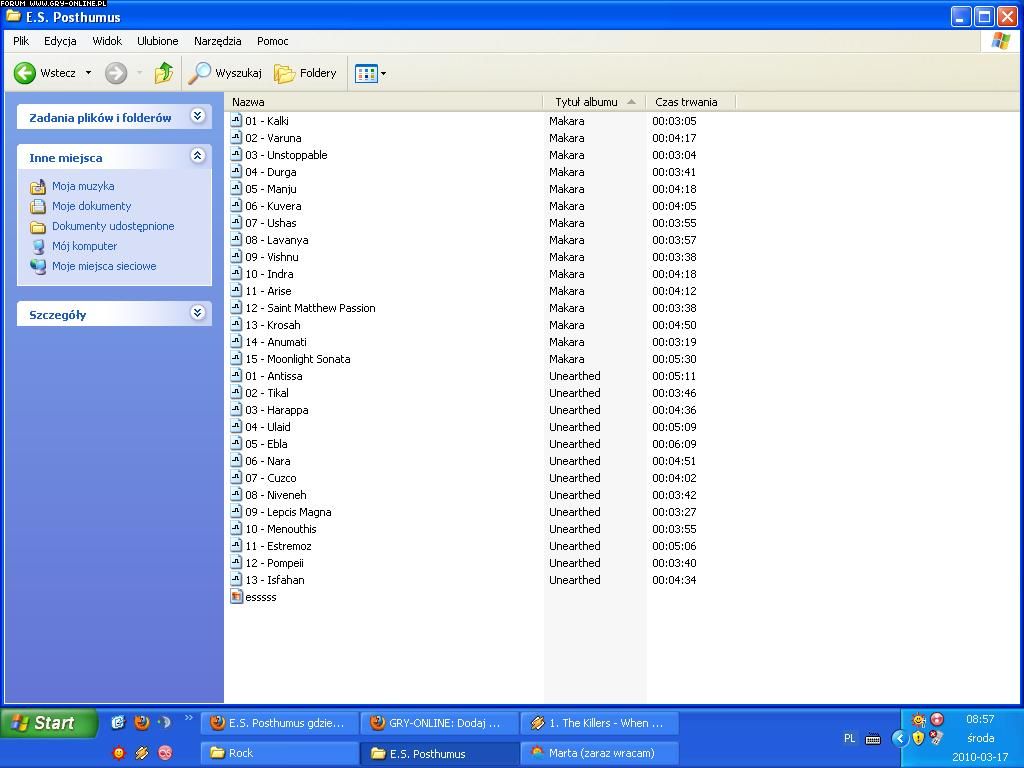
Task: Click the Unearthed album cell for Cuzco
Action: coord(575,478)
